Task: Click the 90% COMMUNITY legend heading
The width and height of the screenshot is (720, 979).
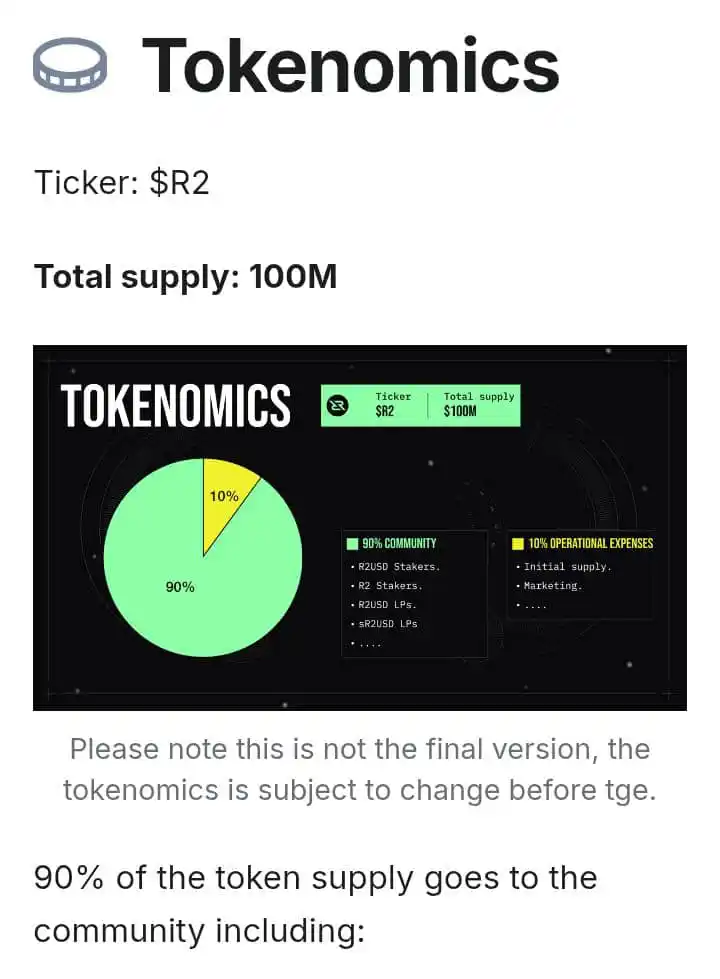Action: [x=399, y=543]
